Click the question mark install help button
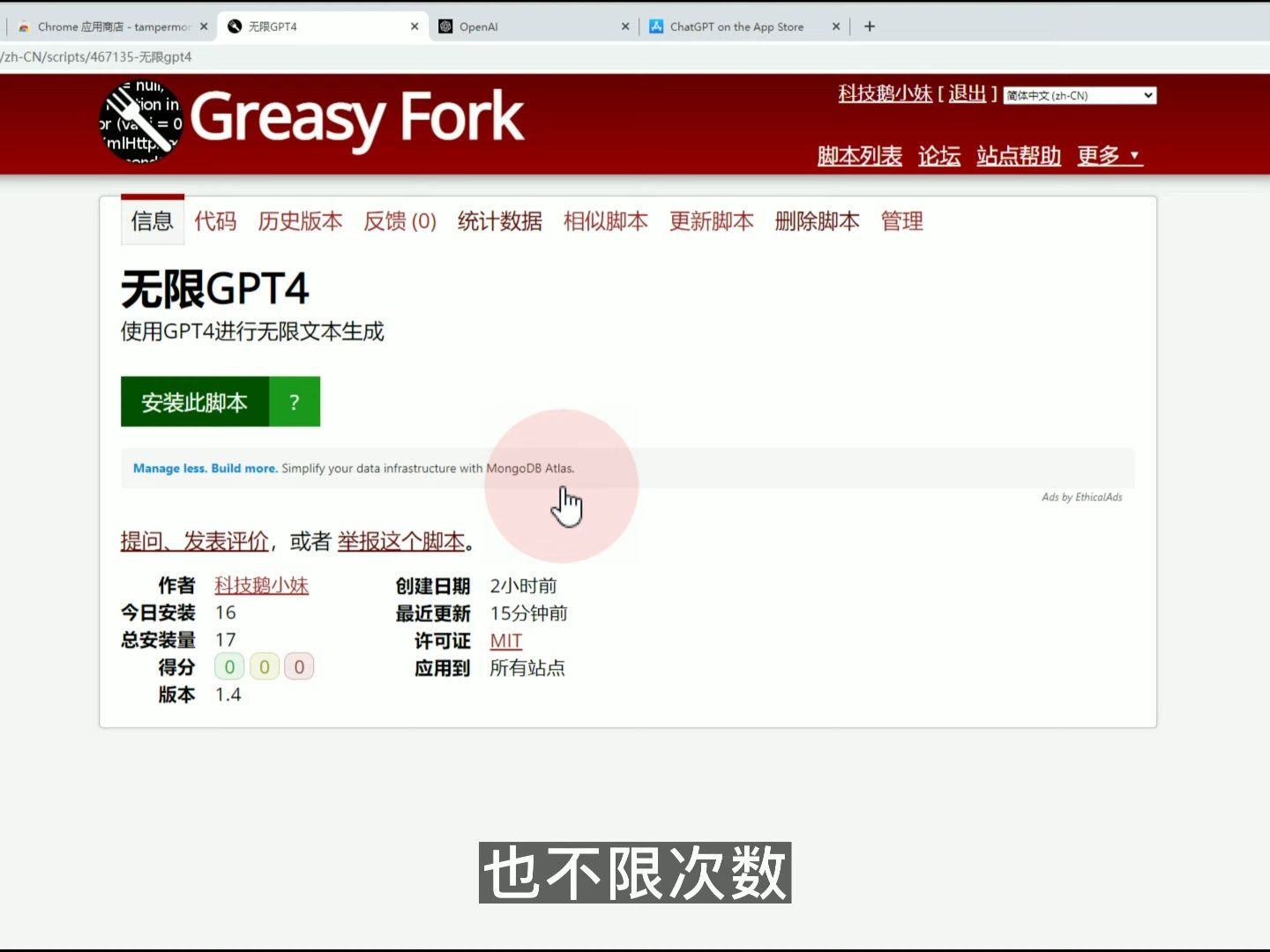 coord(295,402)
